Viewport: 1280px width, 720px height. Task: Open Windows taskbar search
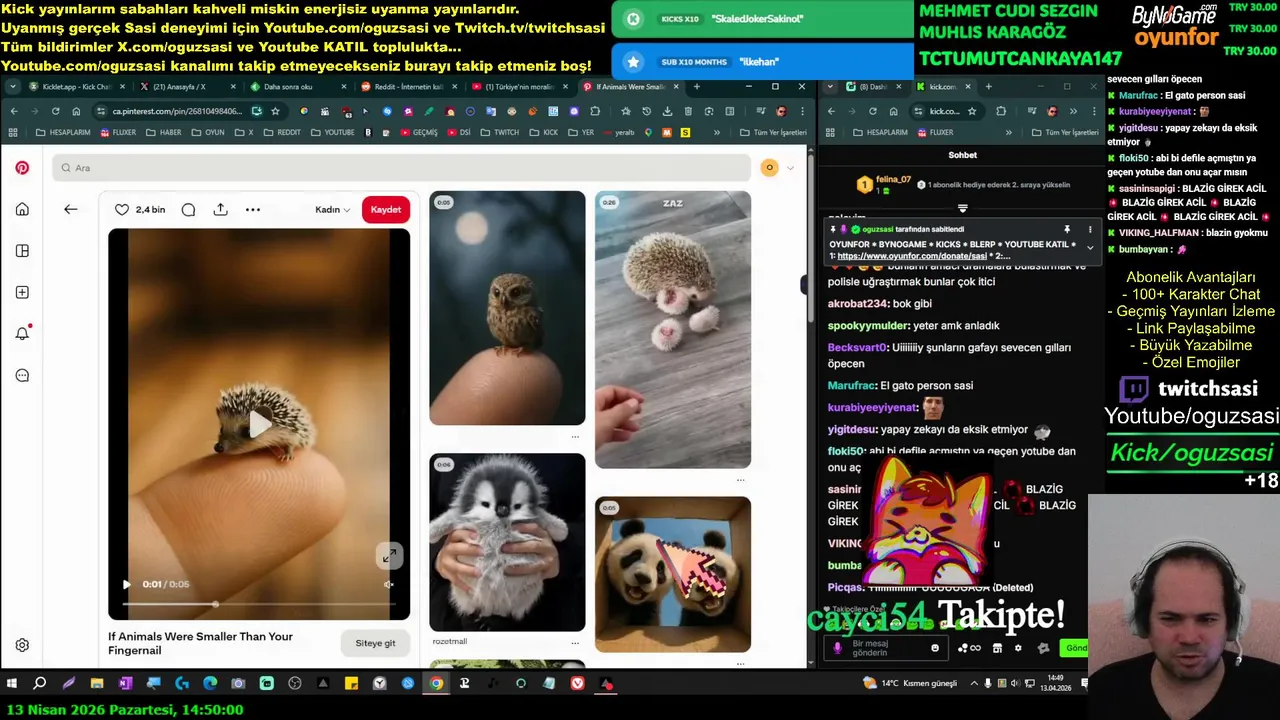click(x=39, y=684)
